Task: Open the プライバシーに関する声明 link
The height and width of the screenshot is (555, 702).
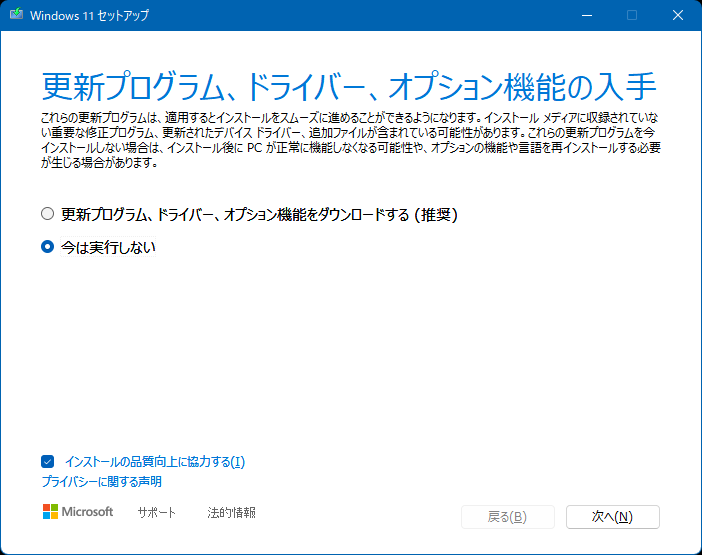Action: click(102, 482)
